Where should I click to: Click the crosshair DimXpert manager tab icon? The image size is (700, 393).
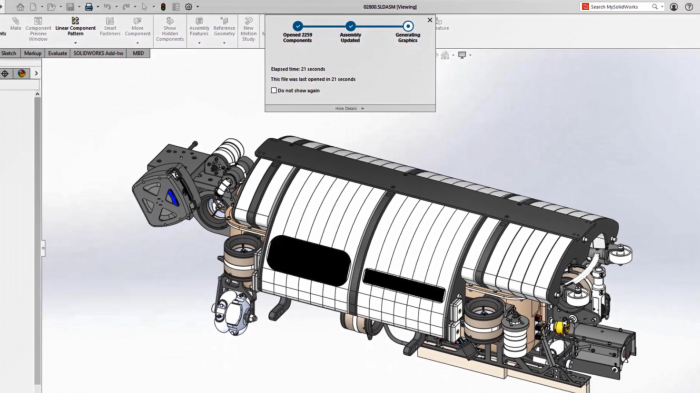[5, 74]
